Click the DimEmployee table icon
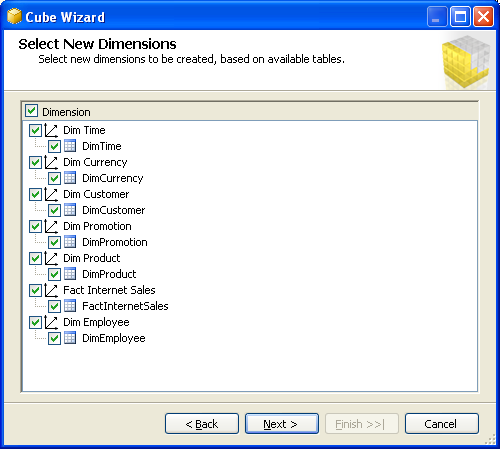The height and width of the screenshot is (449, 500). [70, 338]
